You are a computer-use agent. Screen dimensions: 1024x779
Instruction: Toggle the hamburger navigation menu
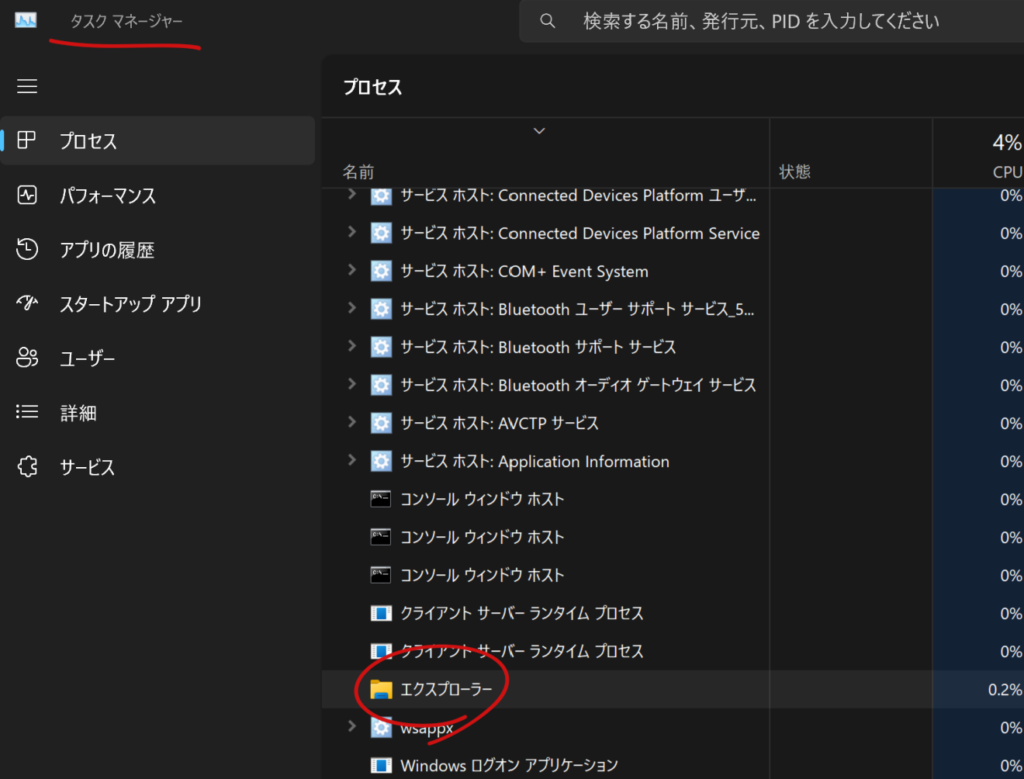27,87
